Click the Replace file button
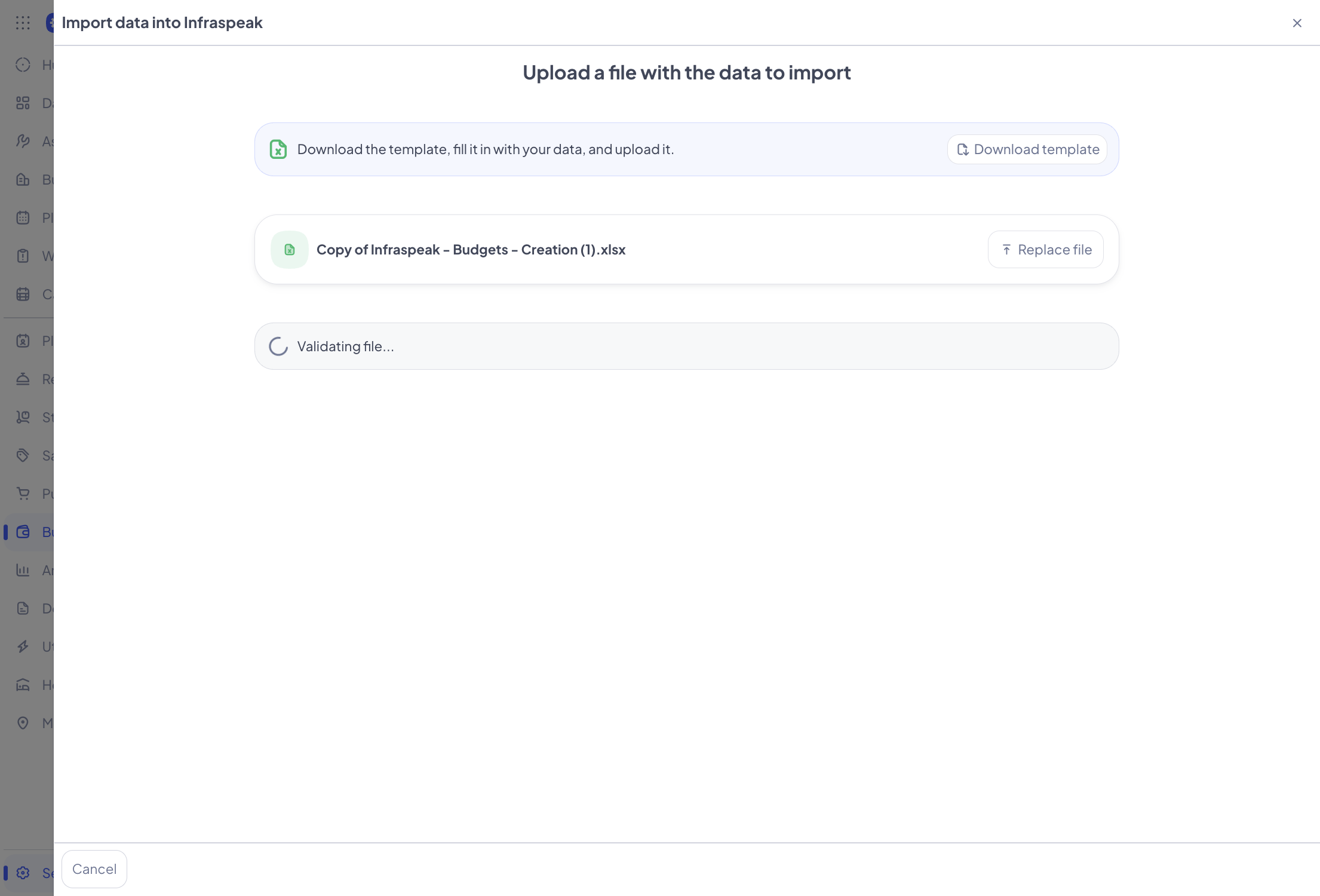The height and width of the screenshot is (896, 1320). [x=1045, y=250]
